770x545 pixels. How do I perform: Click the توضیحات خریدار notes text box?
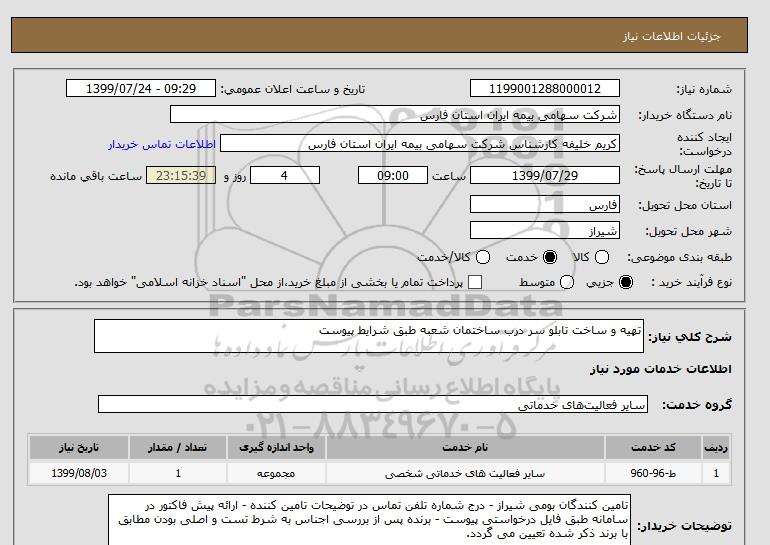pyautogui.click(x=369, y=520)
